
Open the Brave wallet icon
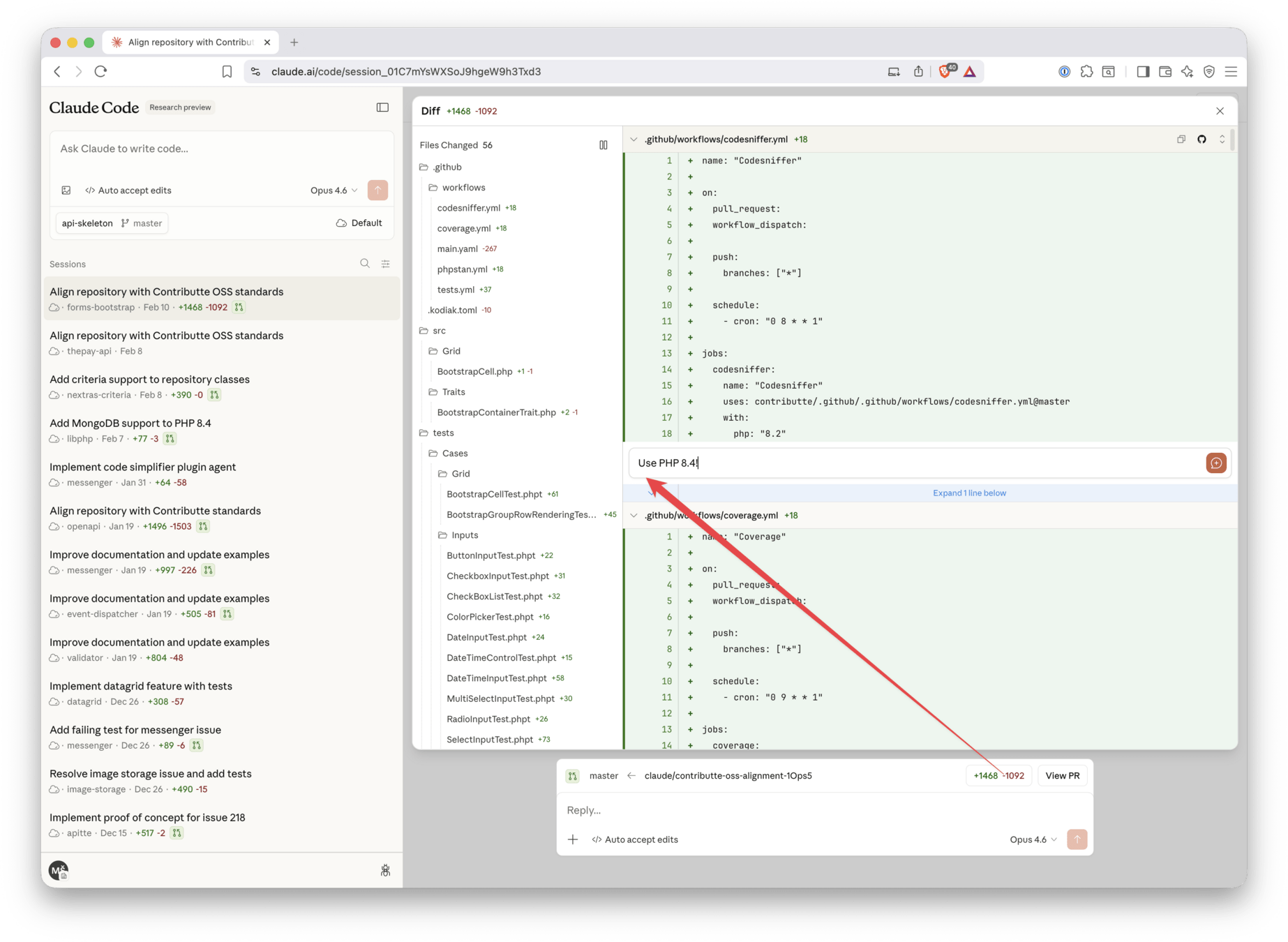tap(1165, 71)
